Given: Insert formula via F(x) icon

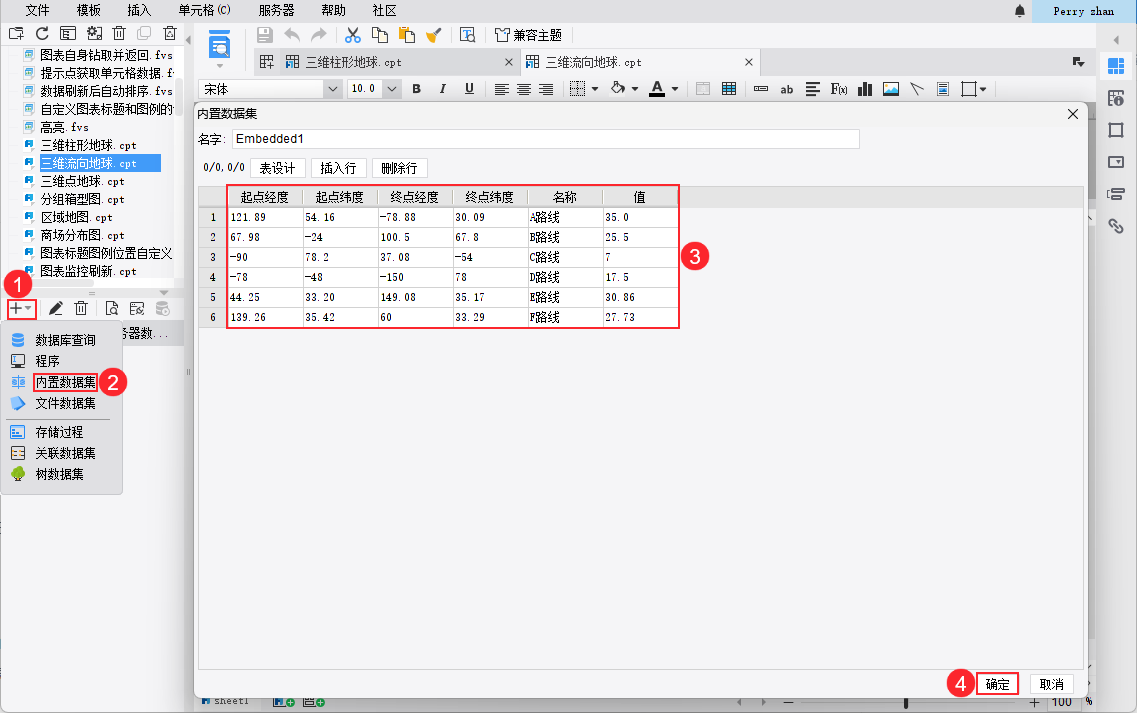Looking at the screenshot, I should pos(839,89).
